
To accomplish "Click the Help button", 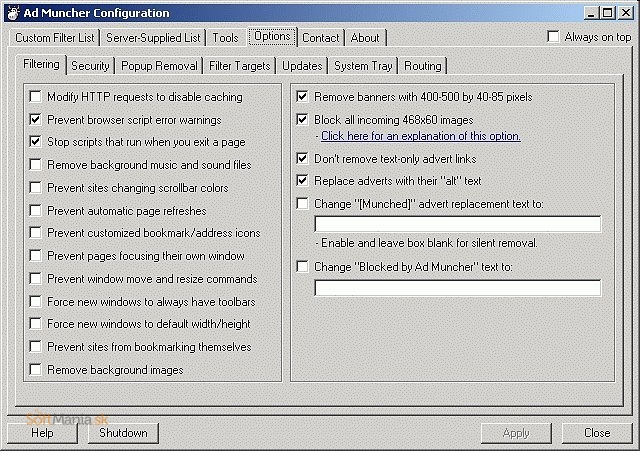I will (x=42, y=433).
